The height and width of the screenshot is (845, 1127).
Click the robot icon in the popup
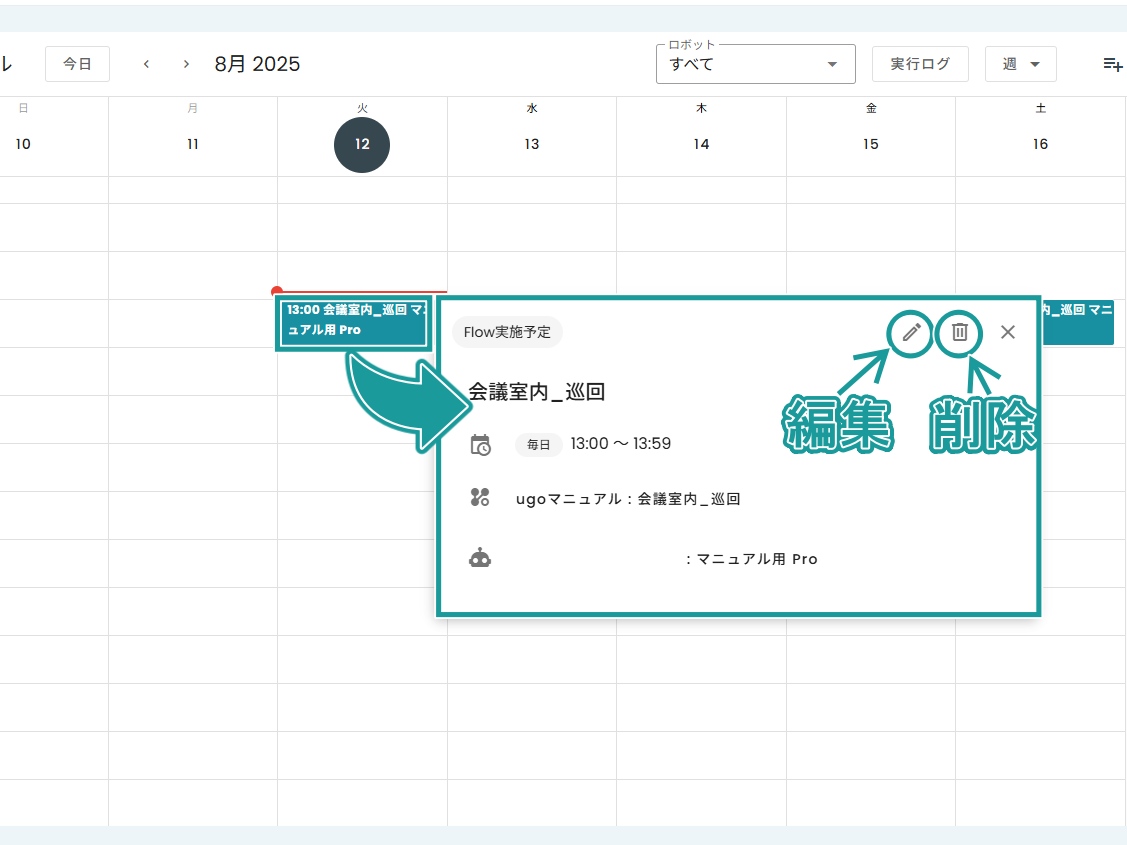tap(480, 558)
